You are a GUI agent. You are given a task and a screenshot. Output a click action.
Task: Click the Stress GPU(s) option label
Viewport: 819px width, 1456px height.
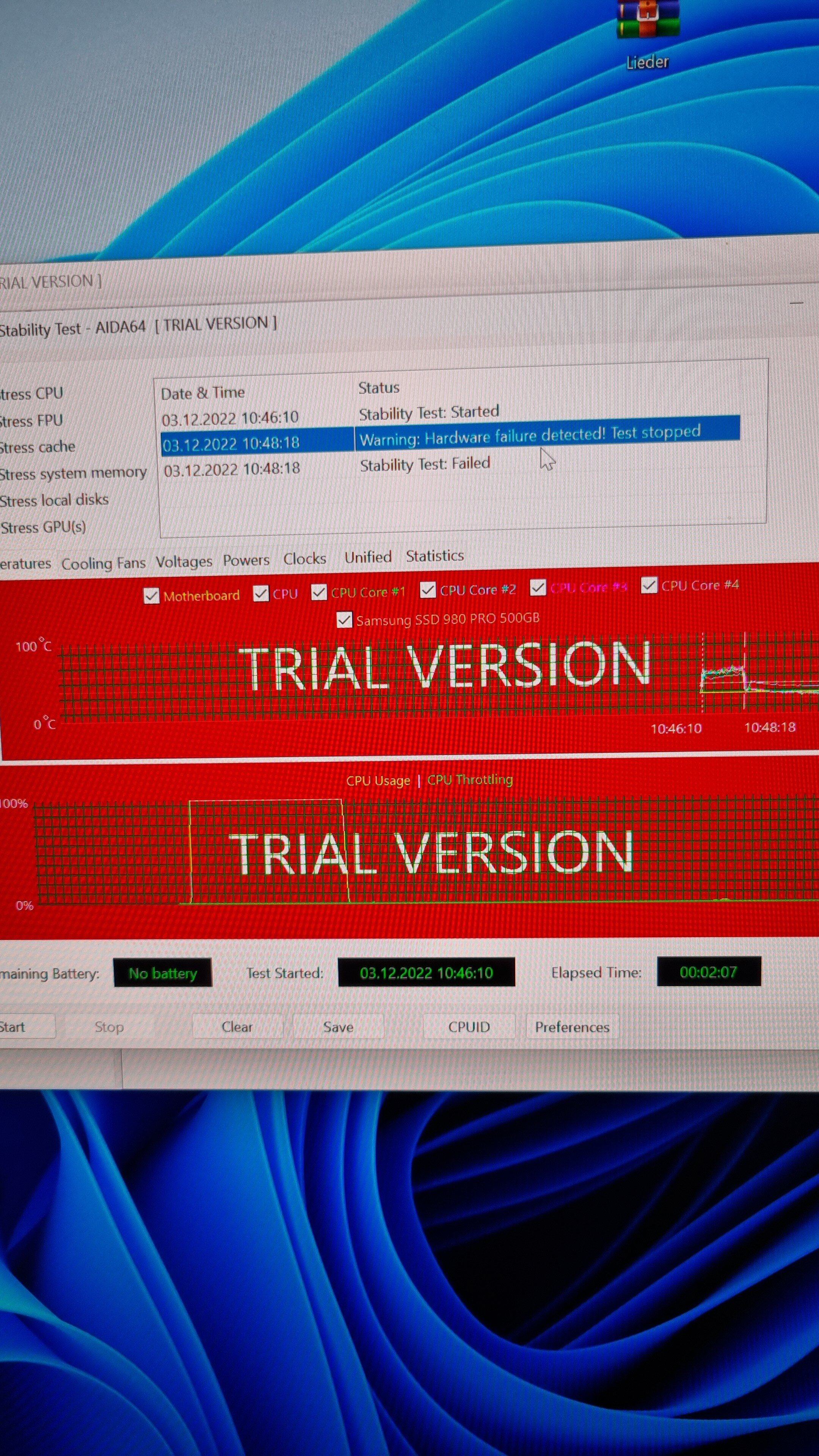pyautogui.click(x=43, y=527)
